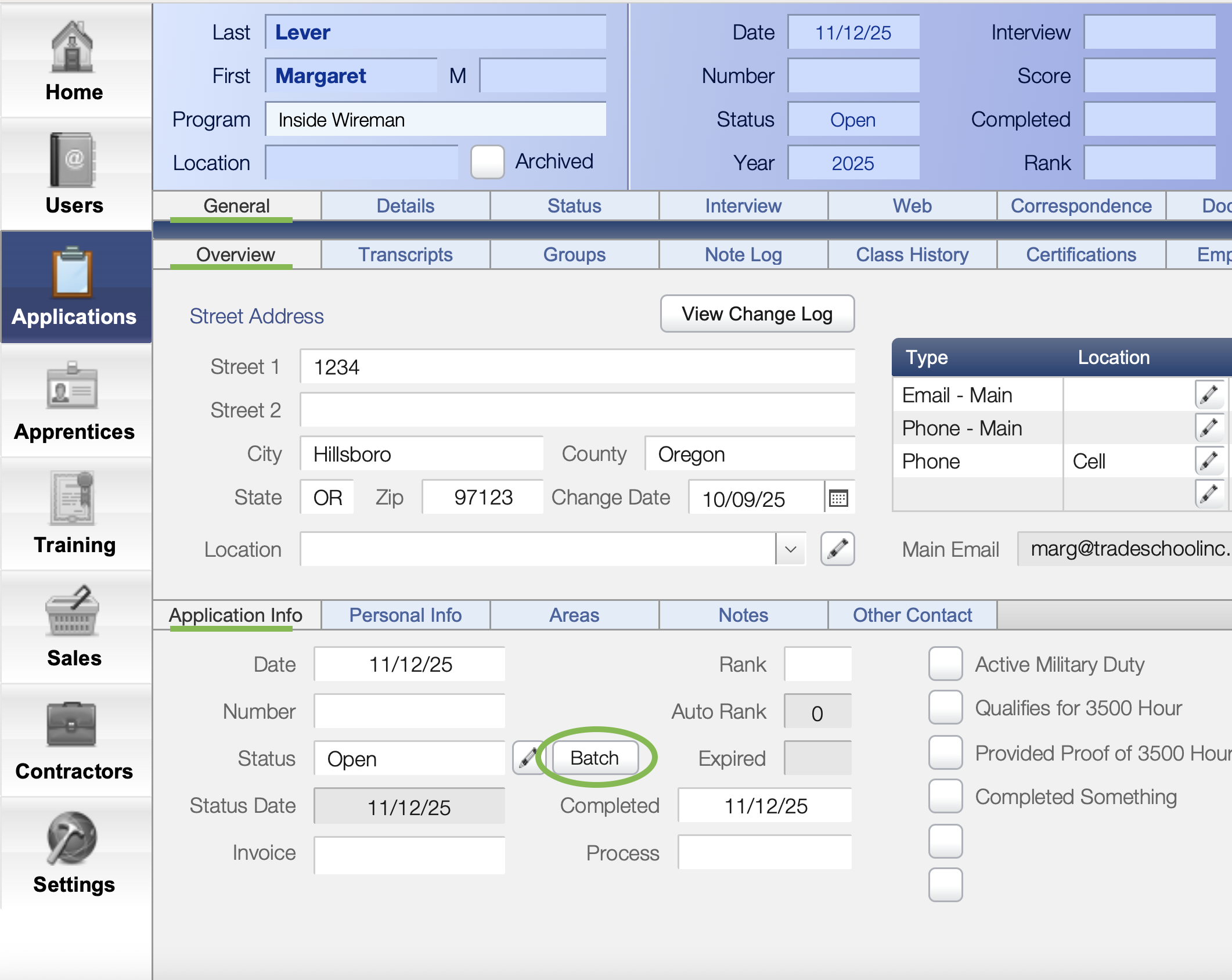Click the County field Oregon
The image size is (1232, 980).
click(x=750, y=454)
